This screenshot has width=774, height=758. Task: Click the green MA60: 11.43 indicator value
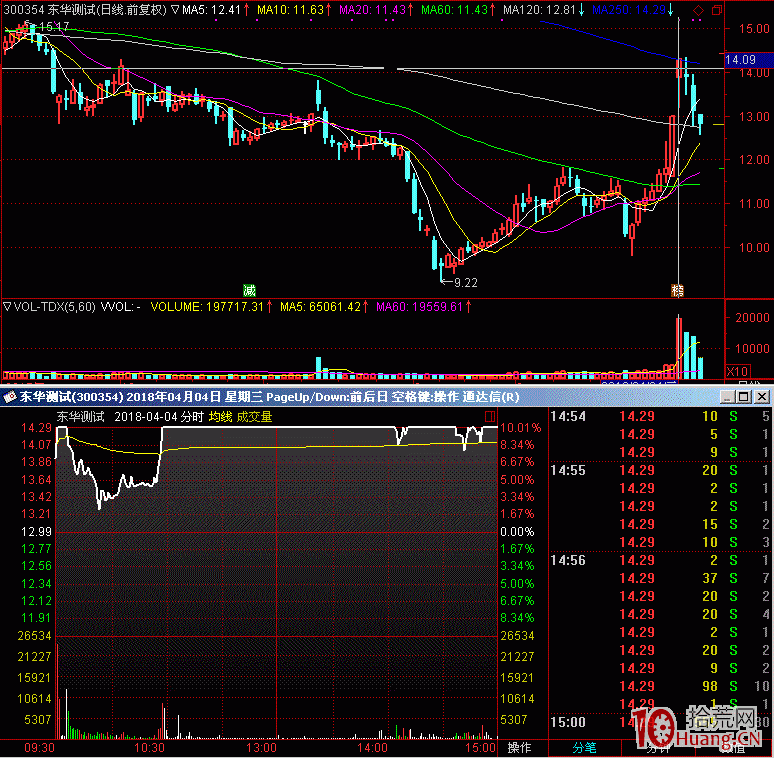(x=458, y=9)
